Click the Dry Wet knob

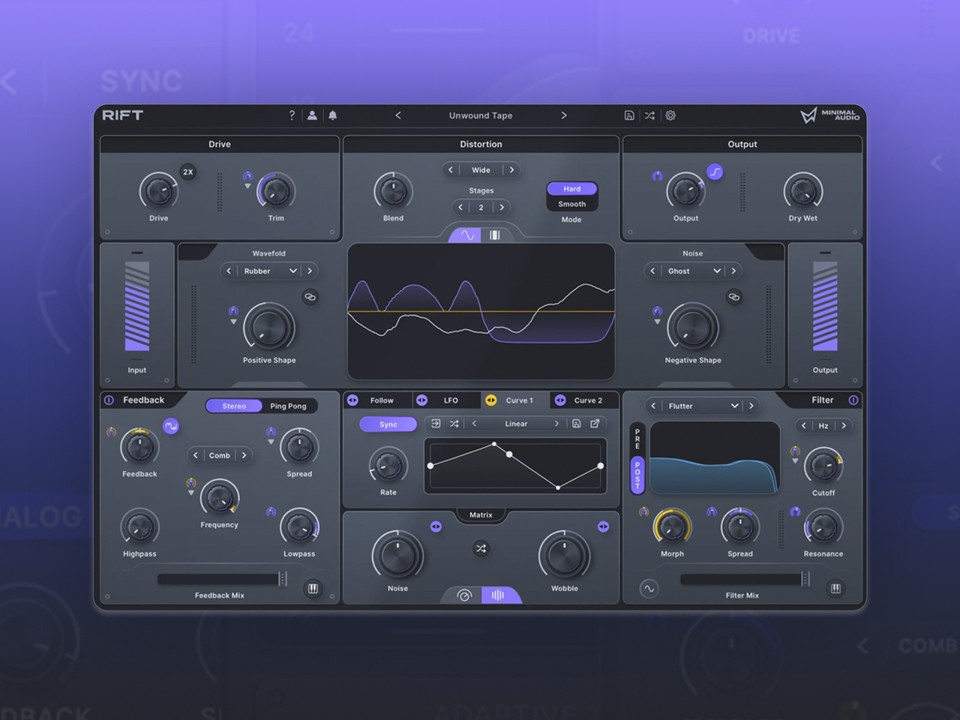803,191
